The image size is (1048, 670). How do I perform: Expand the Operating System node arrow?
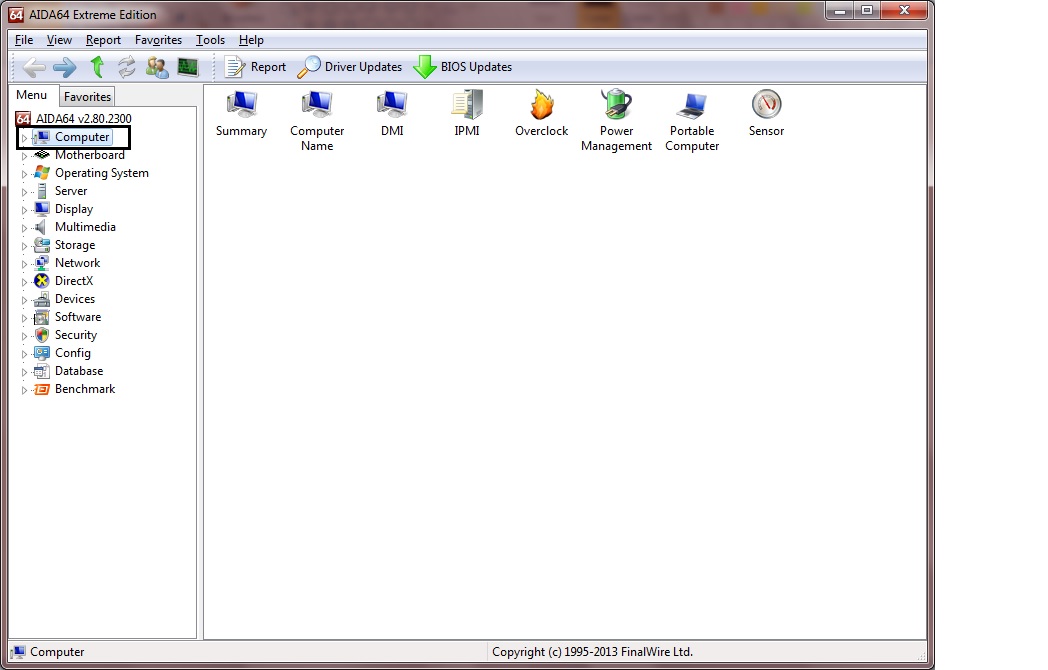tap(24, 174)
